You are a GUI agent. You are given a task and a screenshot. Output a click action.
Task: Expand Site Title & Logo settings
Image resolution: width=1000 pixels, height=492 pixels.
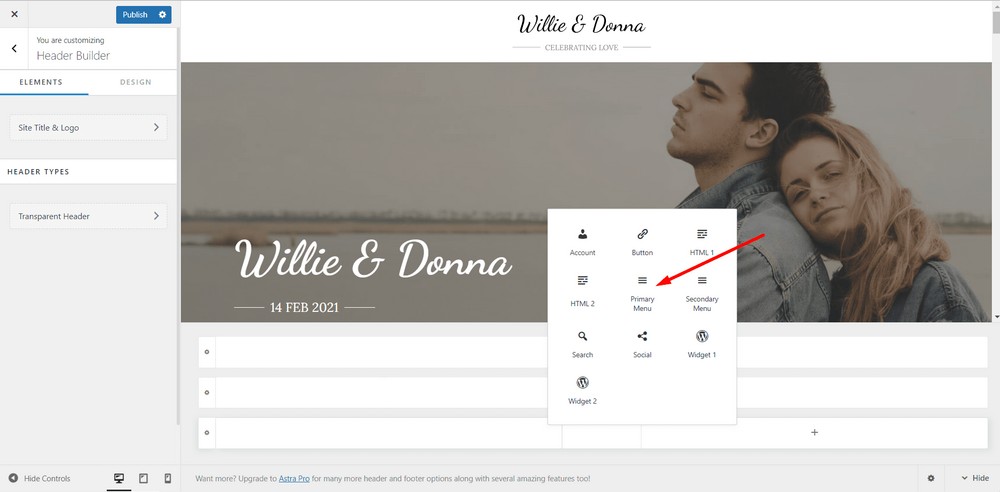point(88,128)
